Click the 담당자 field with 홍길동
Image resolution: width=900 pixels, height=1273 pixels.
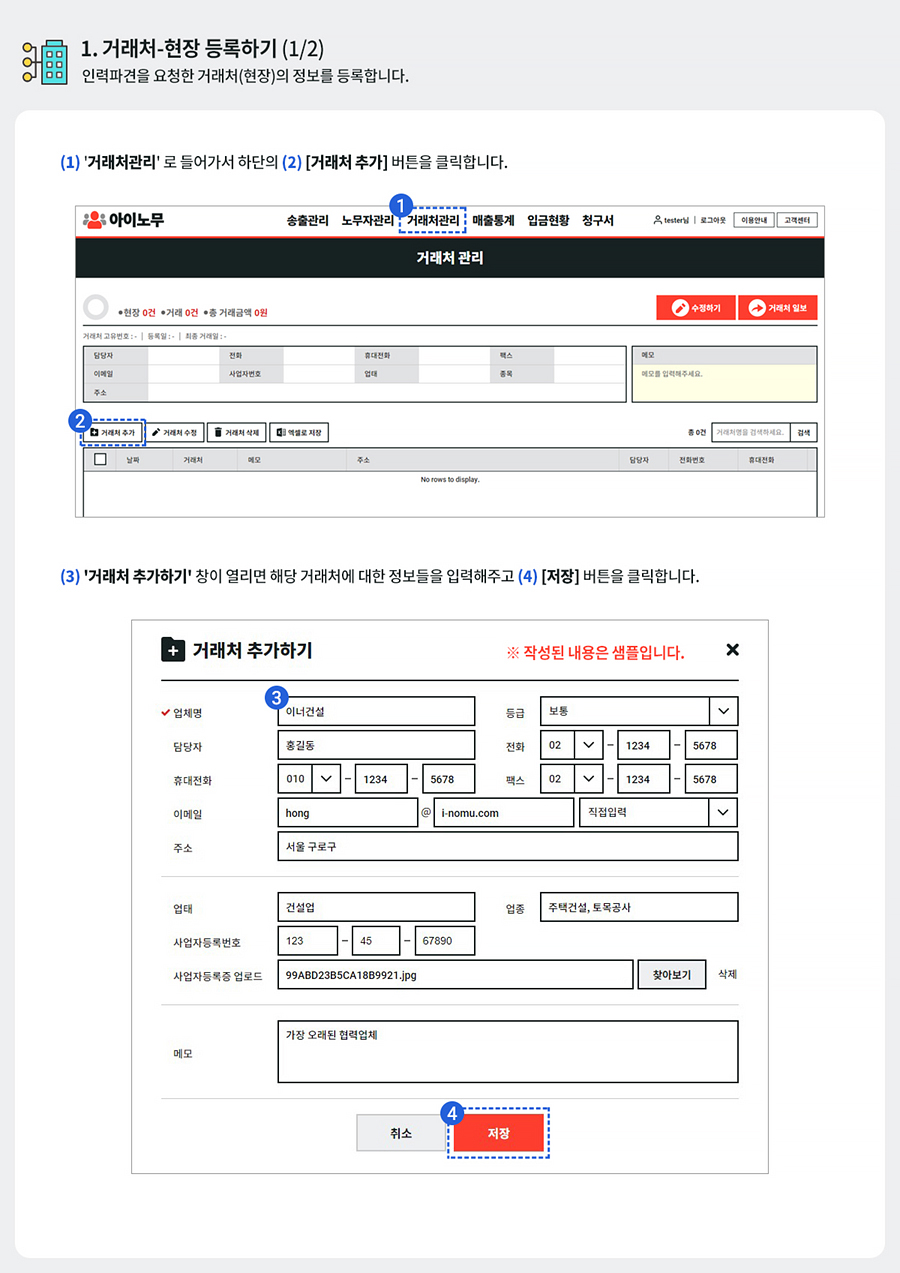[376, 746]
